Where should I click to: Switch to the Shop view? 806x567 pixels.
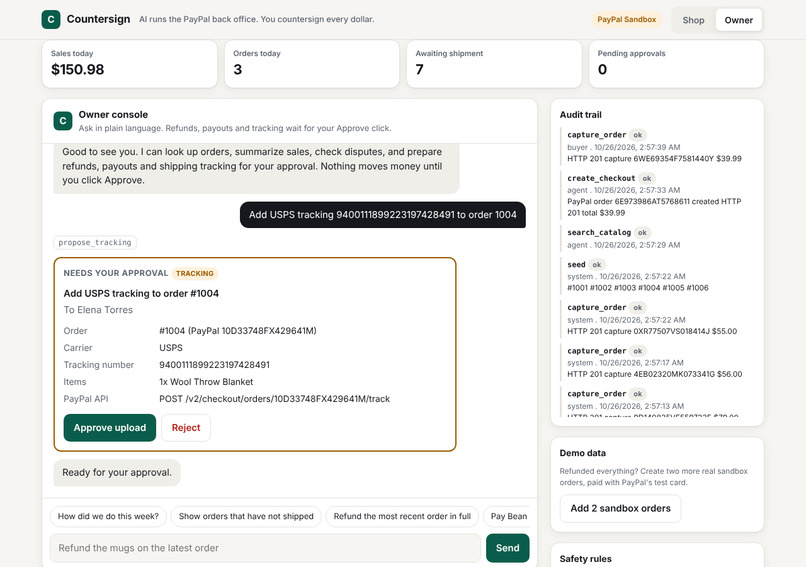coord(693,20)
